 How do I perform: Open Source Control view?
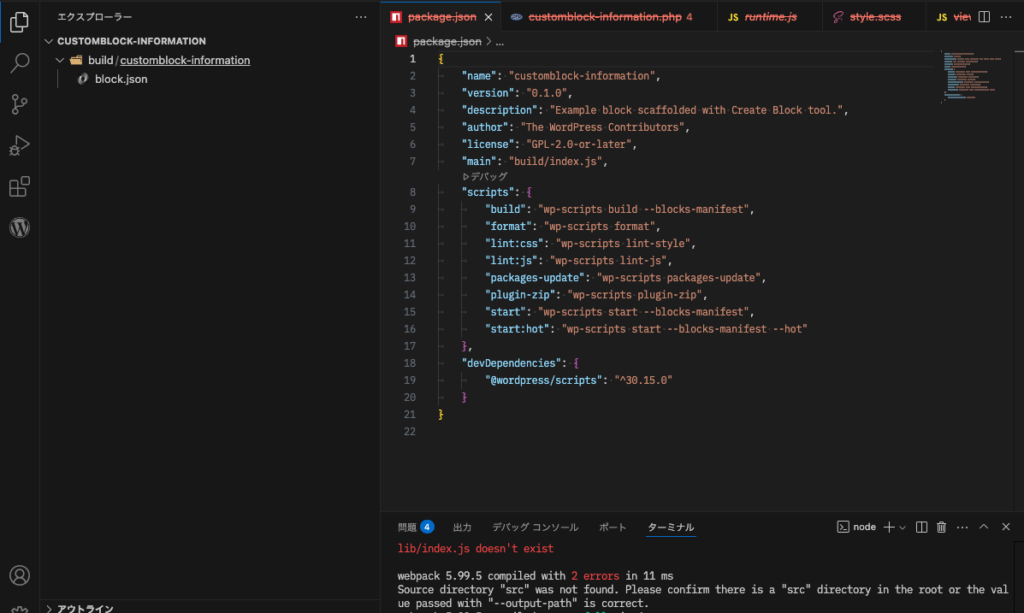click(19, 104)
